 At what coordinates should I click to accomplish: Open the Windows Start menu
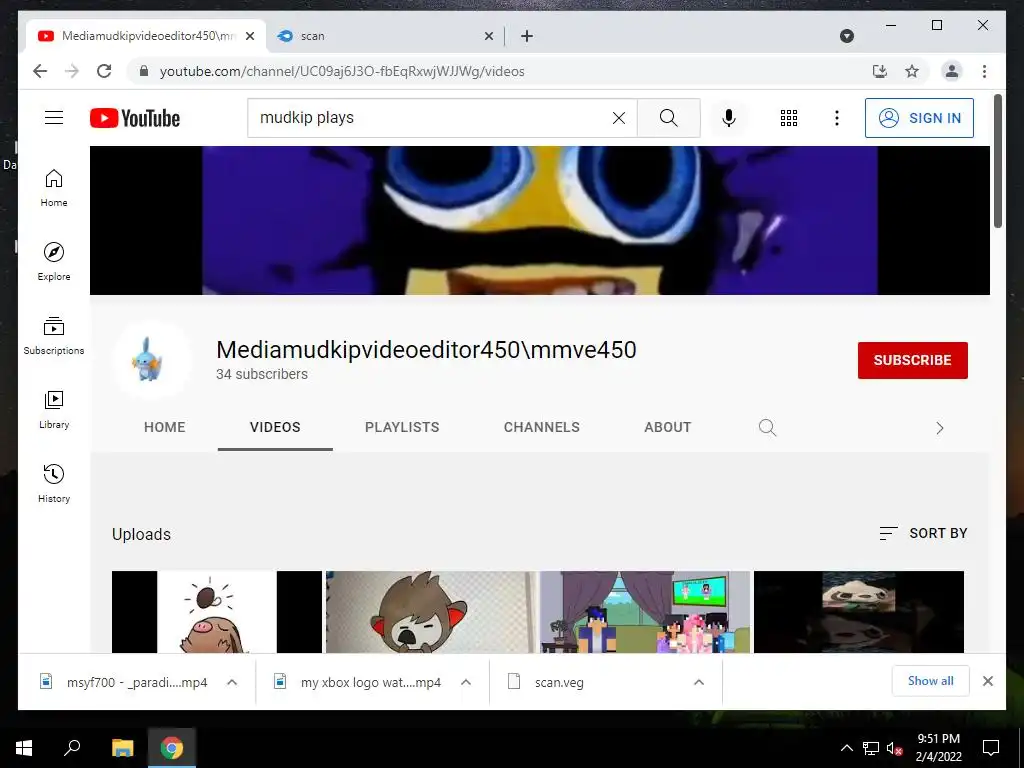pos(24,748)
